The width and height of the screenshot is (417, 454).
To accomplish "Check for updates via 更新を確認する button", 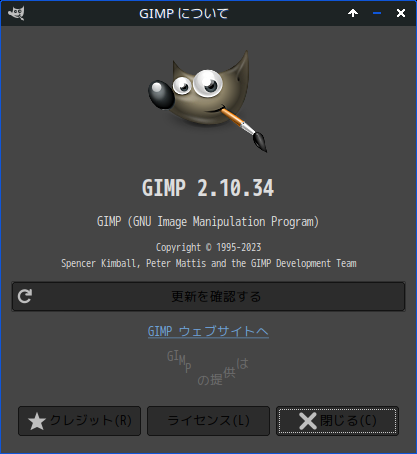I will (208, 296).
